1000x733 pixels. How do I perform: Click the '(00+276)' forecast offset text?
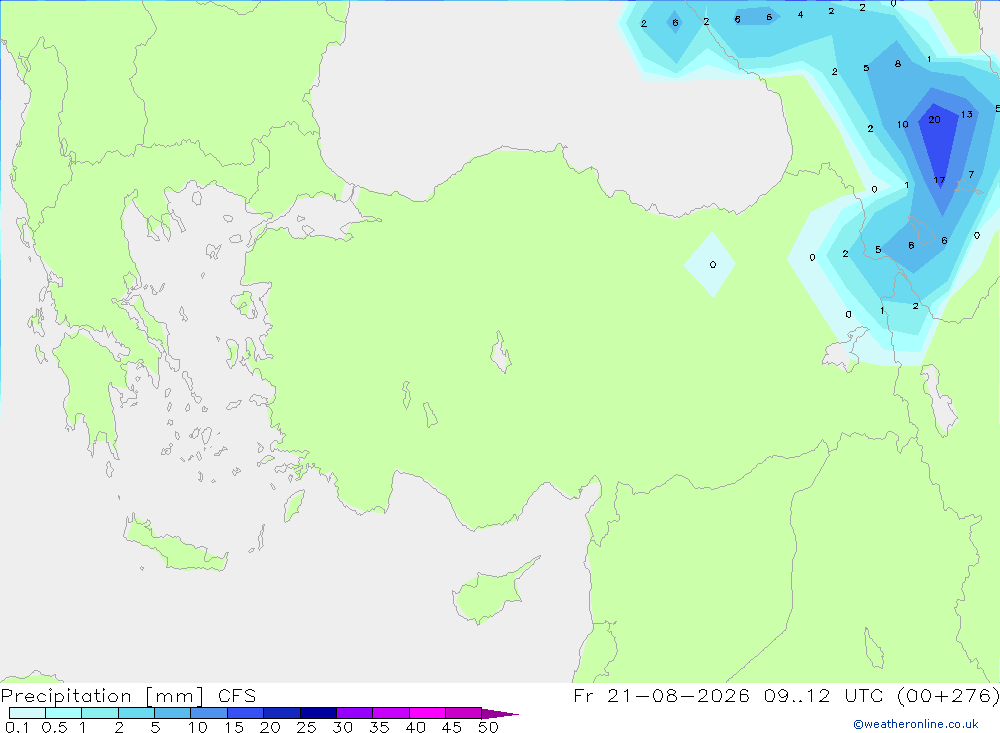(x=948, y=695)
